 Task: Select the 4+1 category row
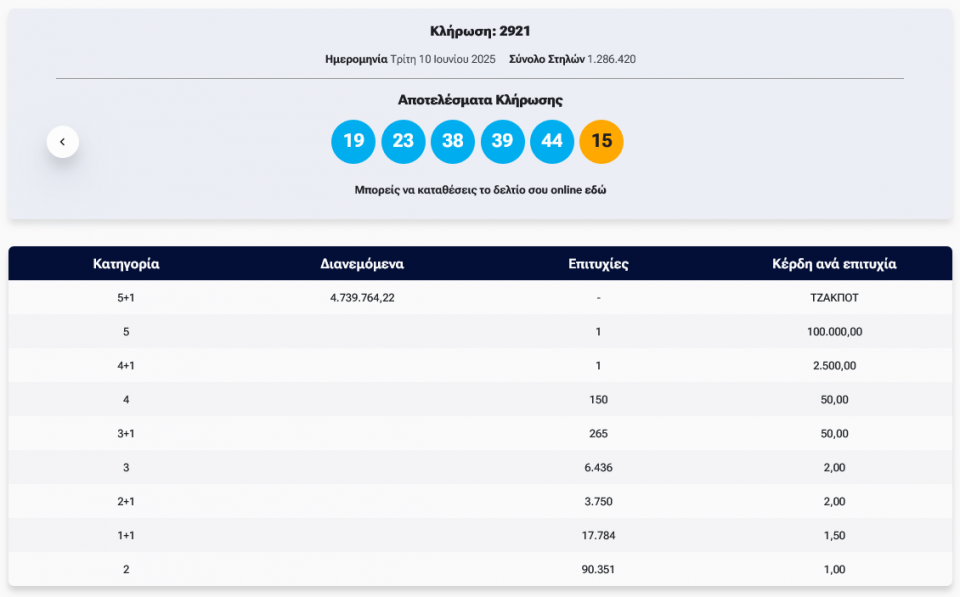tap(126, 366)
